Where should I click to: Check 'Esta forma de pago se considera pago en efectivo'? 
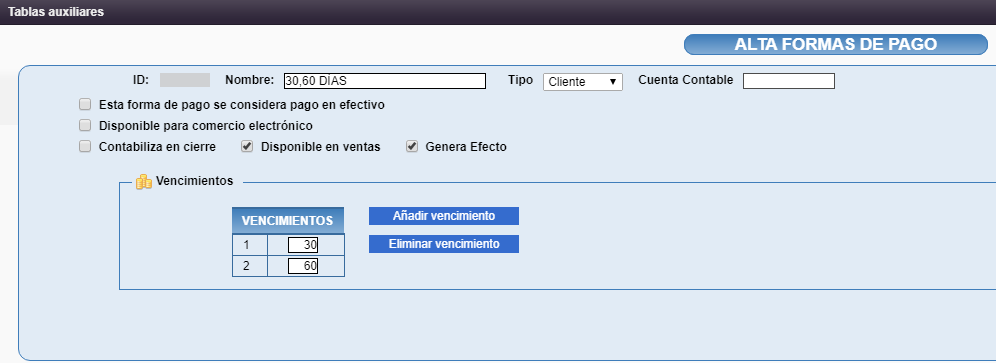pos(85,104)
